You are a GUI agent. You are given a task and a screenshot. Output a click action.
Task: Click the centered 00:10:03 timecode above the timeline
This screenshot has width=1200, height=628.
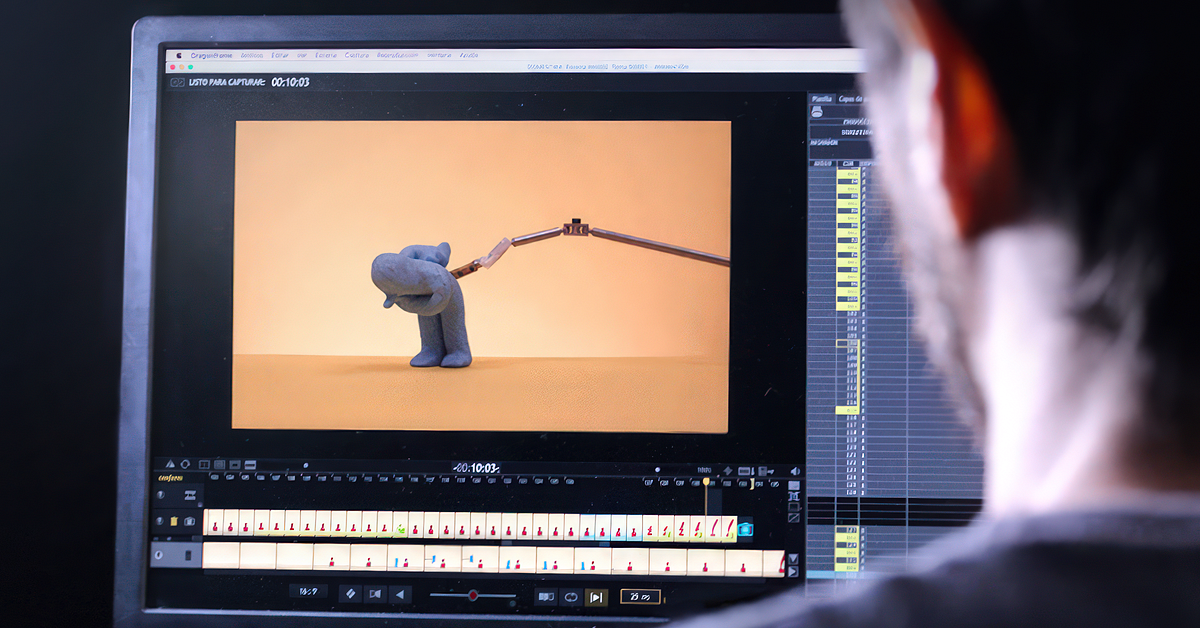coord(476,467)
